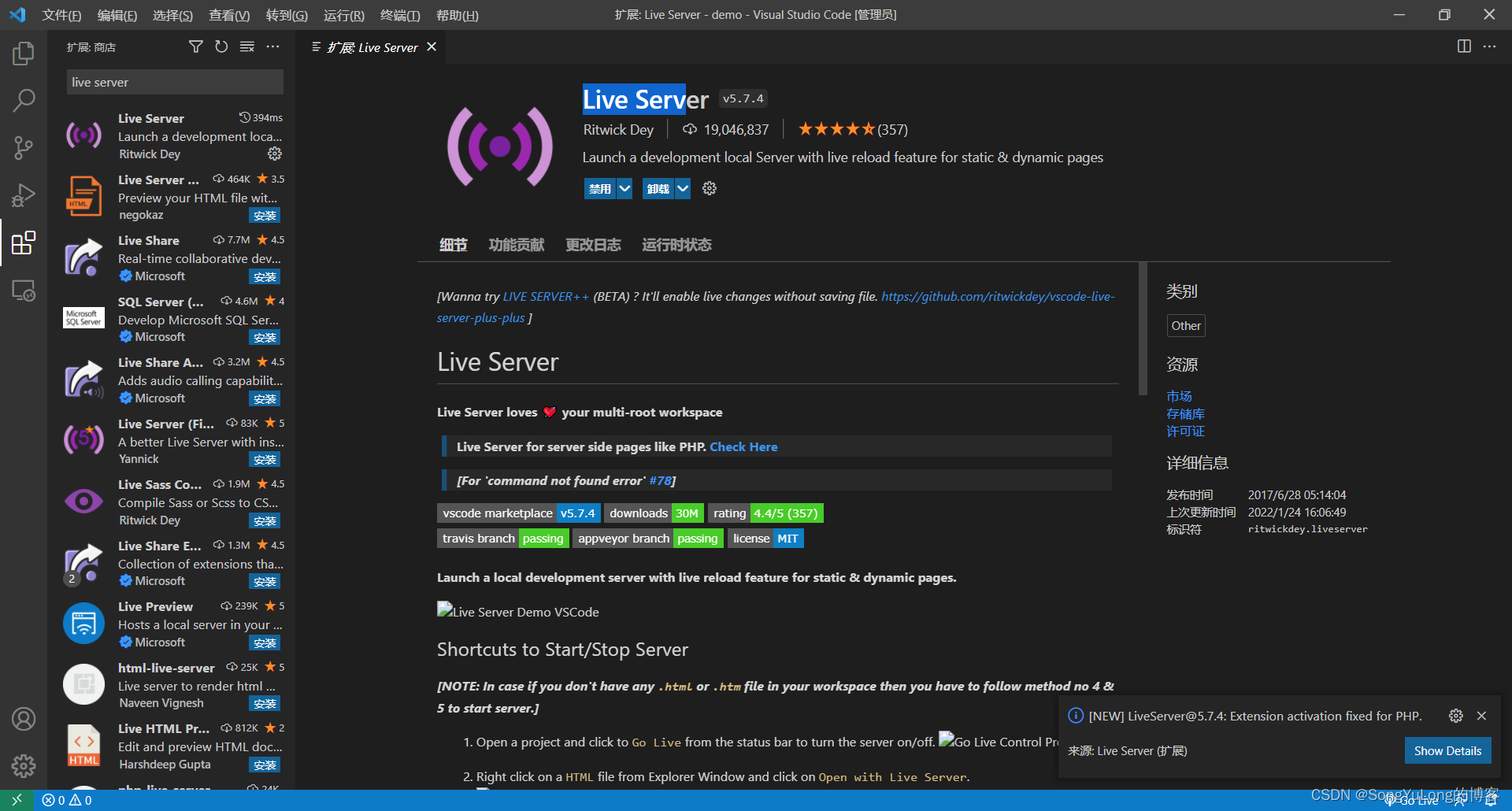Install the Live Share Extension Pack

click(x=265, y=581)
